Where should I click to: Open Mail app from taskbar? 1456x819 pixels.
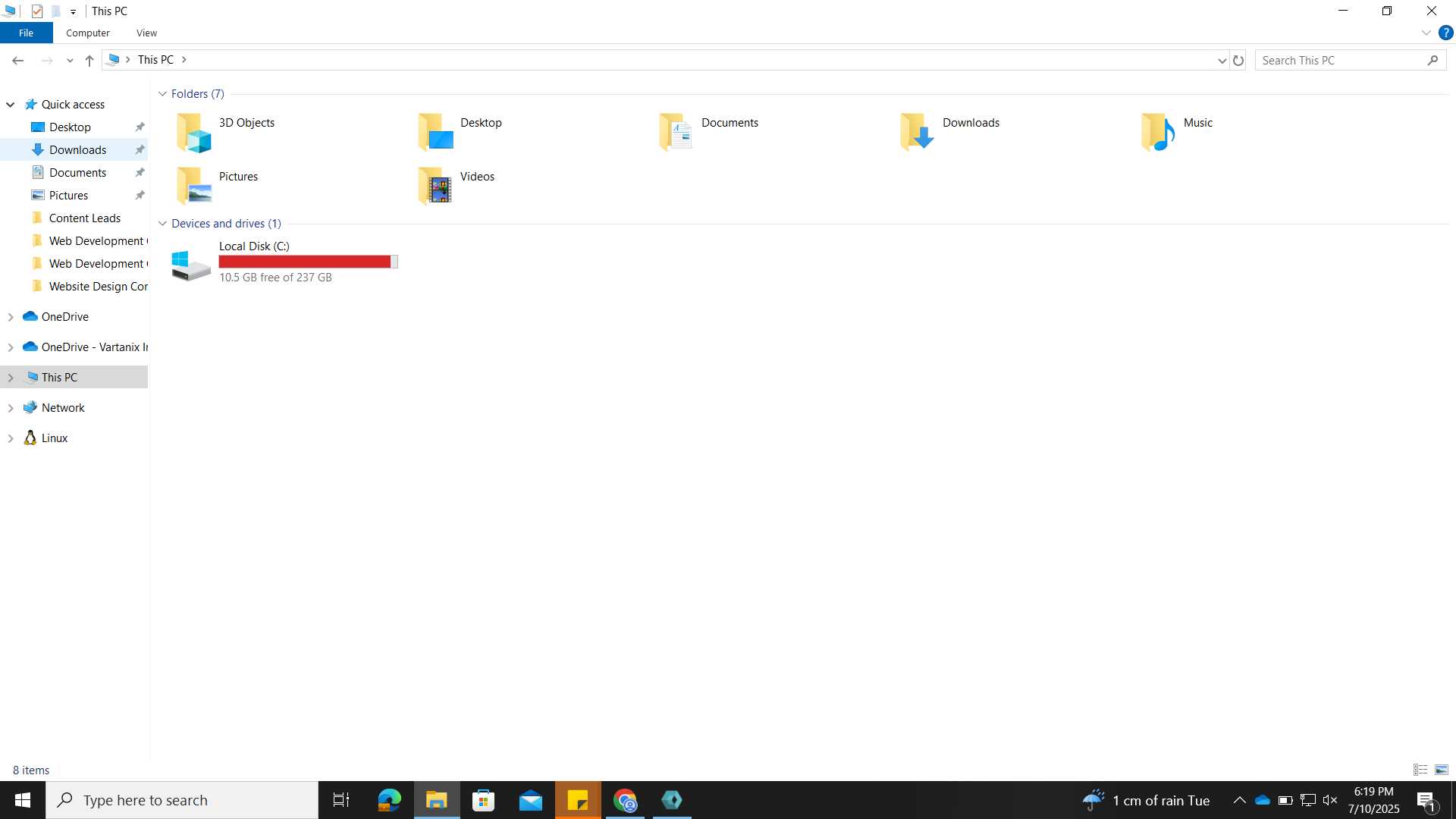click(531, 800)
